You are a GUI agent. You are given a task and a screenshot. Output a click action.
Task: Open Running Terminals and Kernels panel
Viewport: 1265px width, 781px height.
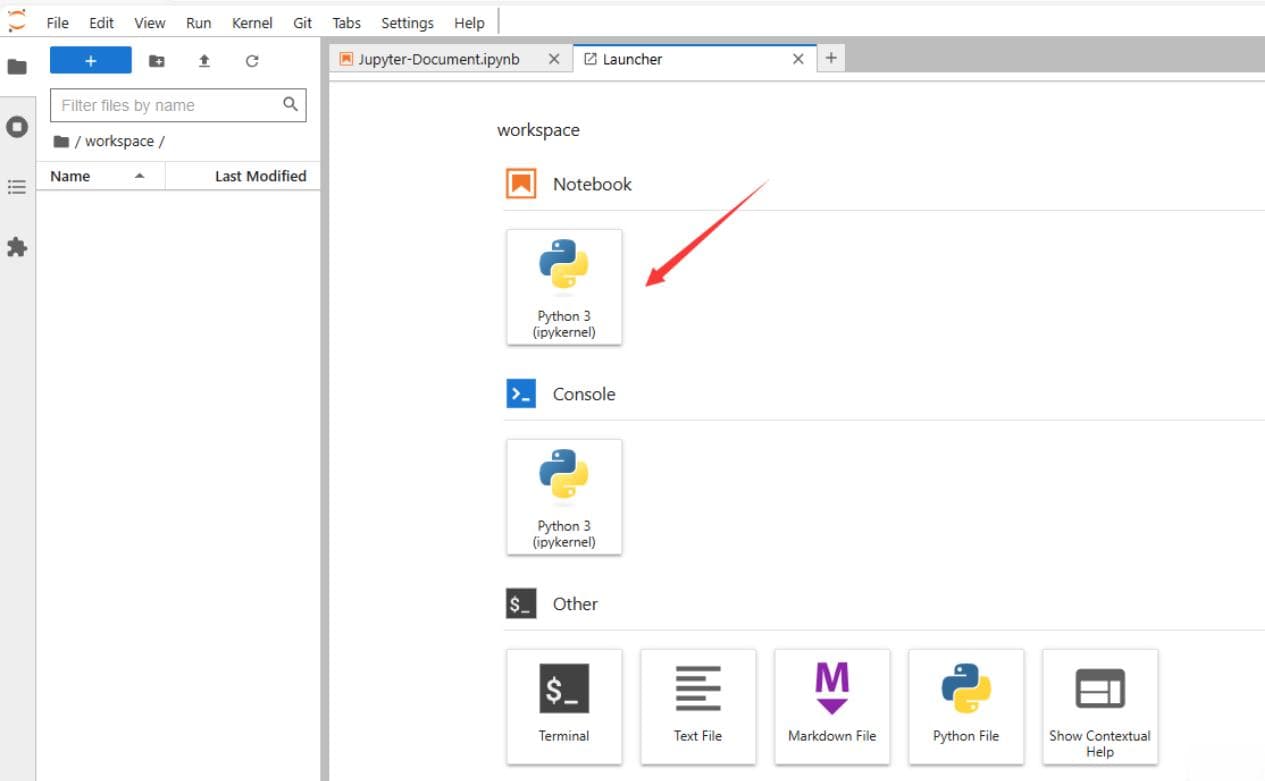[x=17, y=127]
